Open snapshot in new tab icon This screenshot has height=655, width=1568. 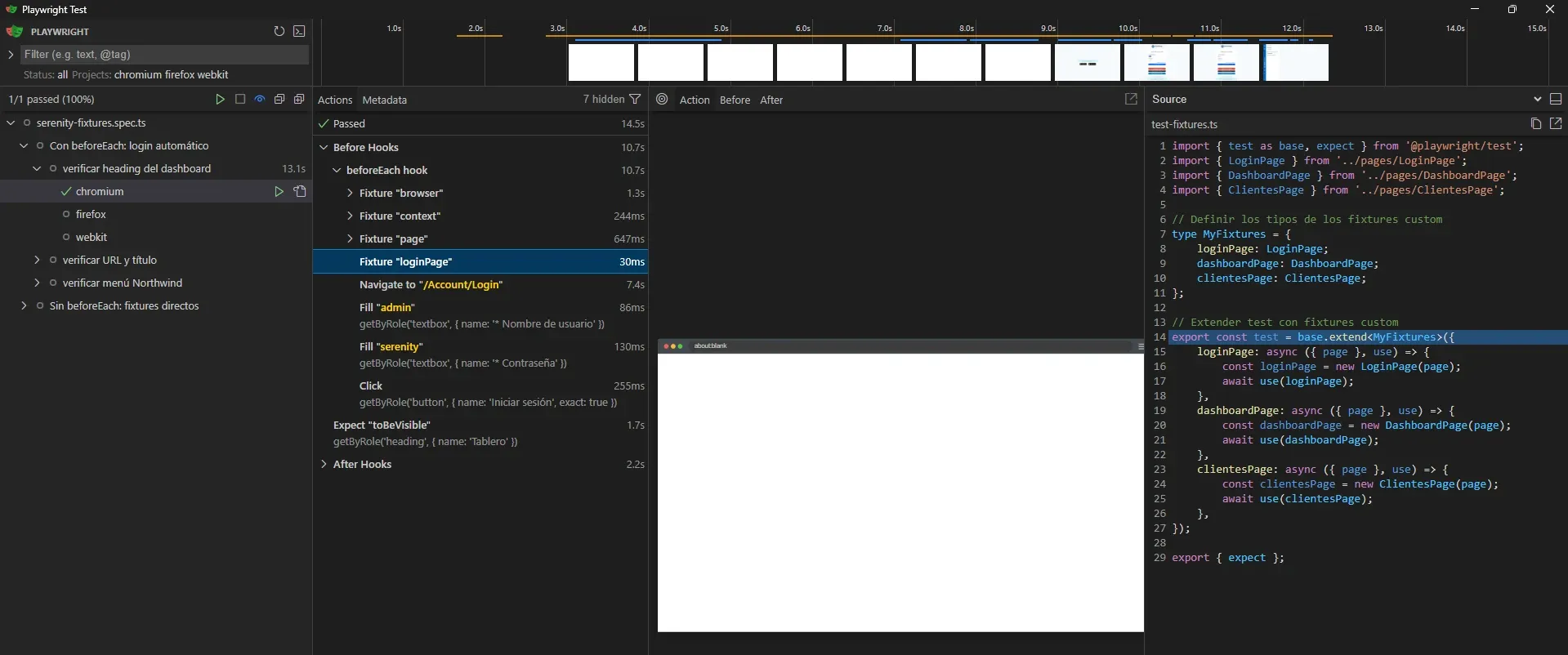pos(1131,99)
